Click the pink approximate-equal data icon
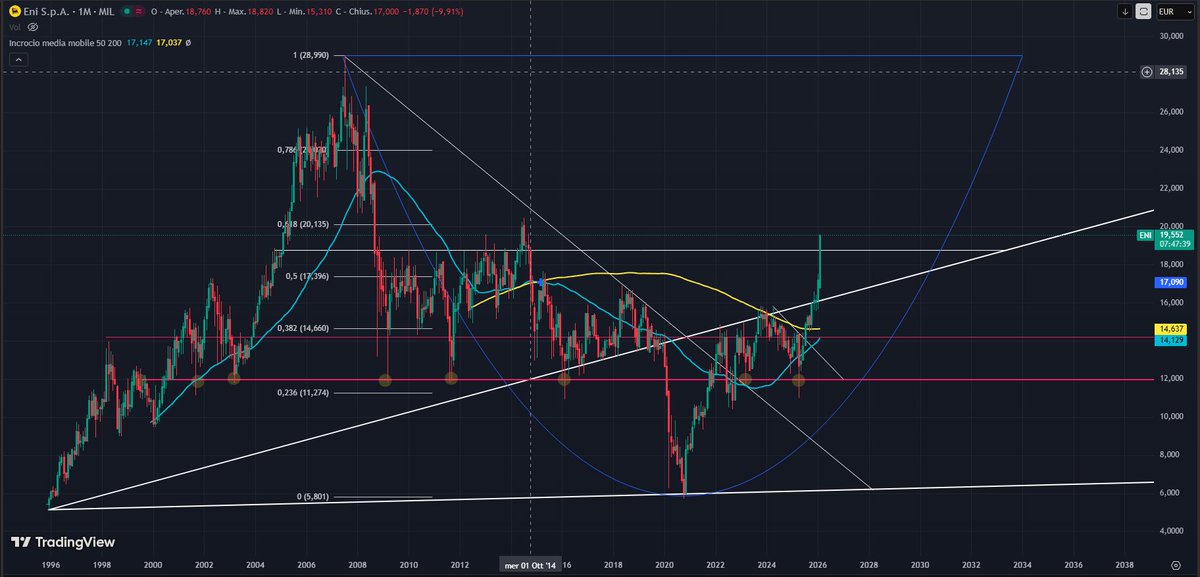The width and height of the screenshot is (1200, 577). point(139,12)
